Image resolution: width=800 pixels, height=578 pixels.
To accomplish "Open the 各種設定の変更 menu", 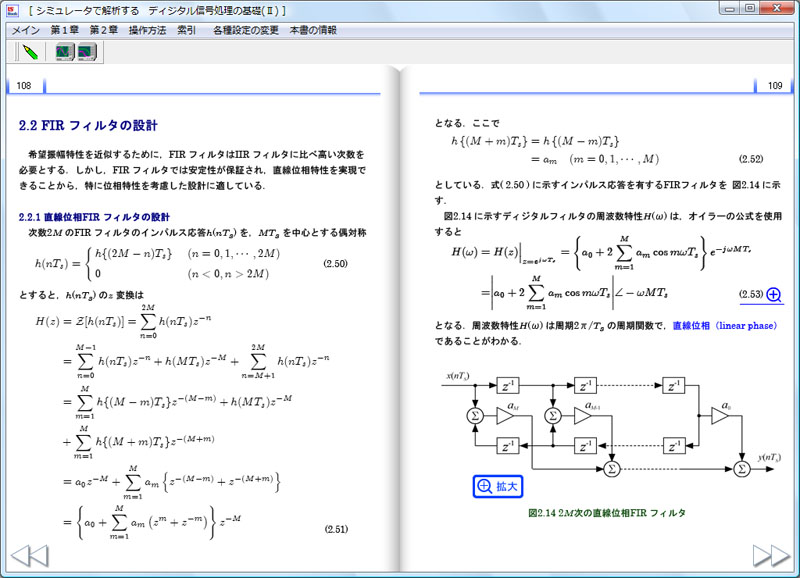I will pos(246,30).
